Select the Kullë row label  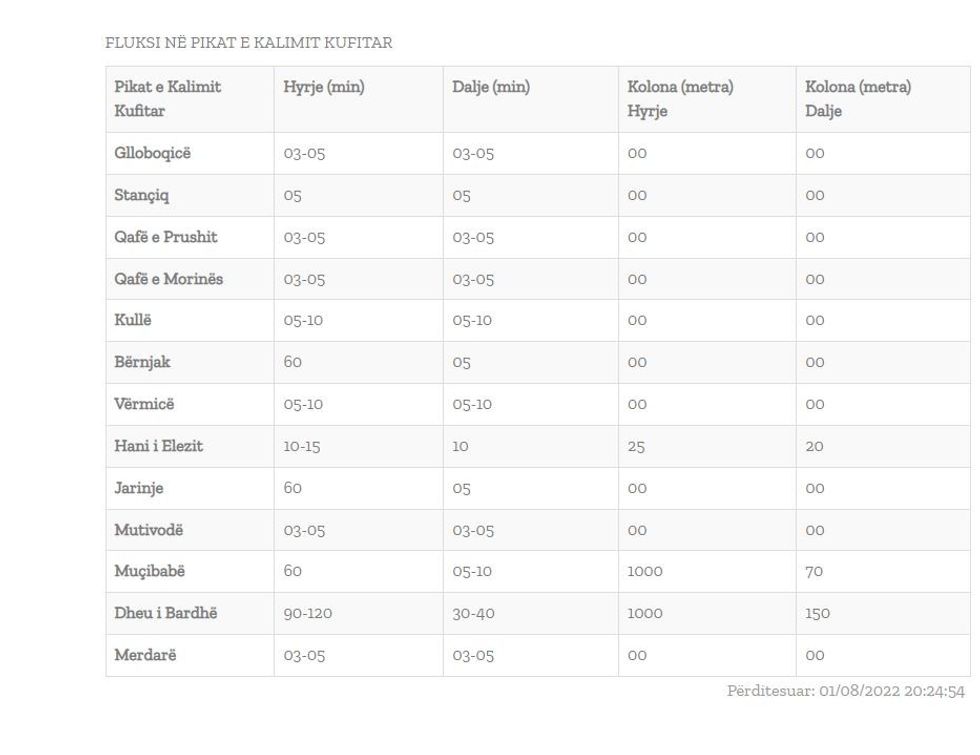(133, 320)
